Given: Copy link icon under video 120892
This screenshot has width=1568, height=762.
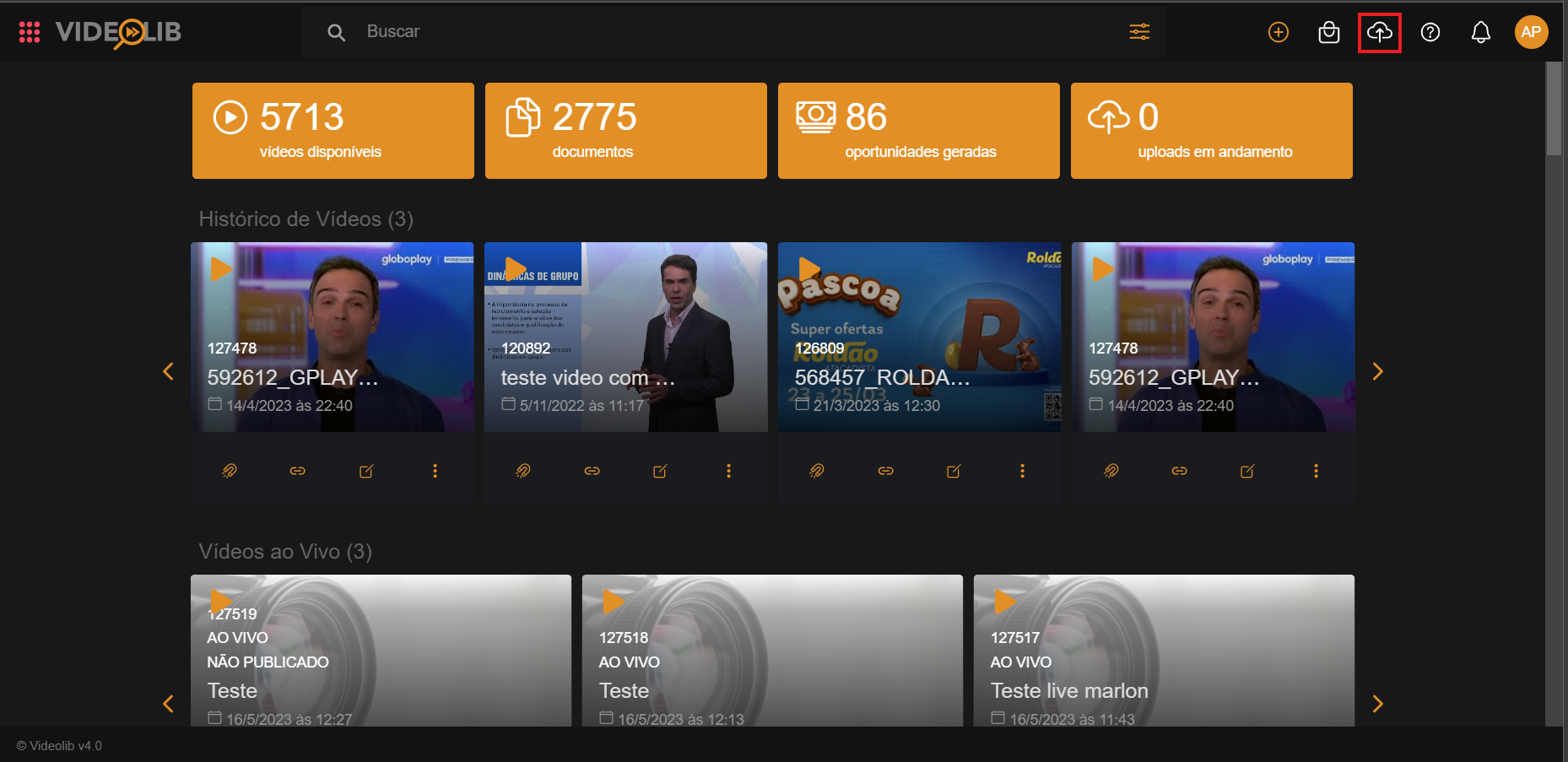Looking at the screenshot, I should pyautogui.click(x=592, y=471).
